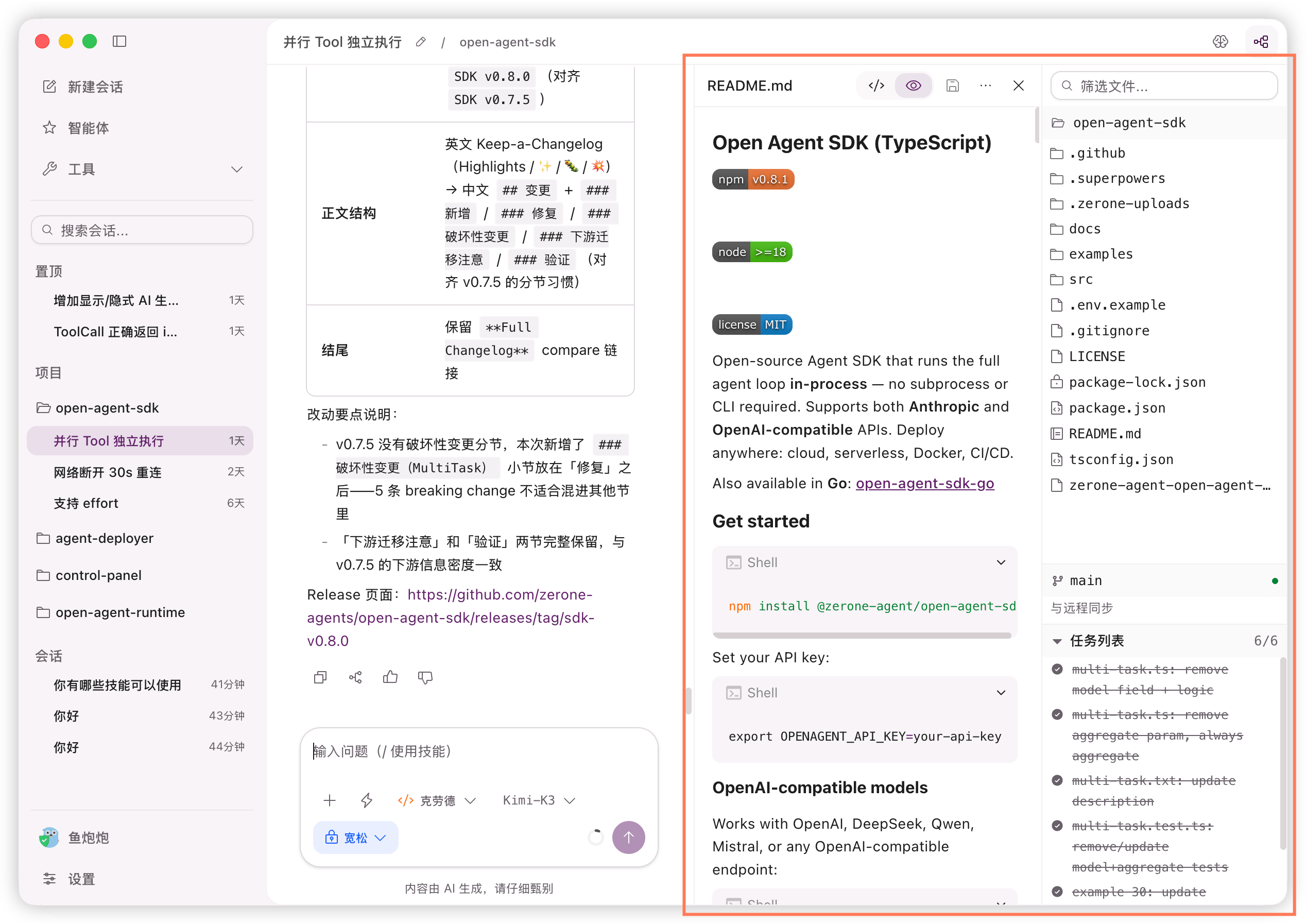Open the Kimi-K3 model dropdown

point(539,800)
